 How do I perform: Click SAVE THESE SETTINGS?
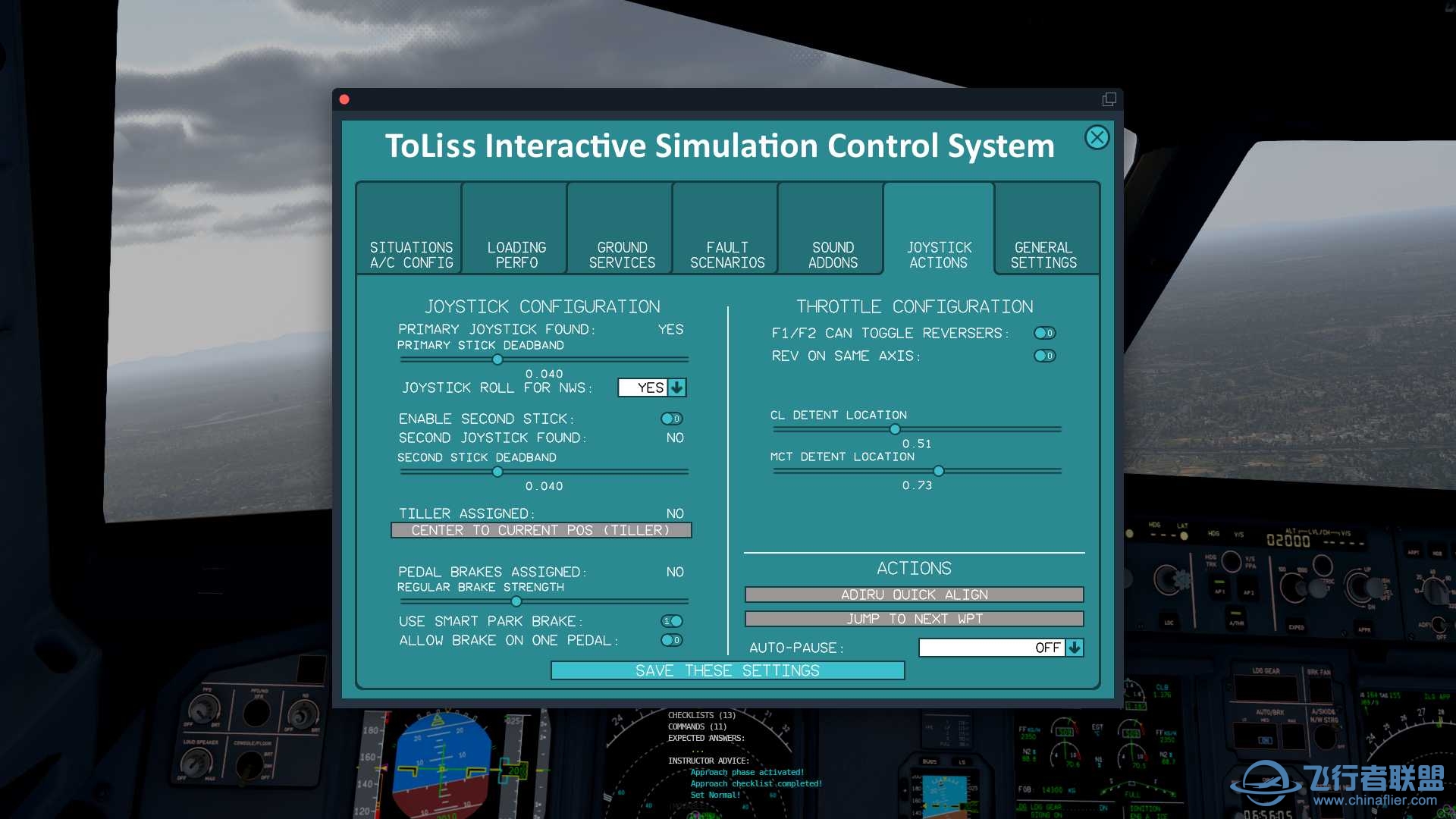pyautogui.click(x=727, y=670)
